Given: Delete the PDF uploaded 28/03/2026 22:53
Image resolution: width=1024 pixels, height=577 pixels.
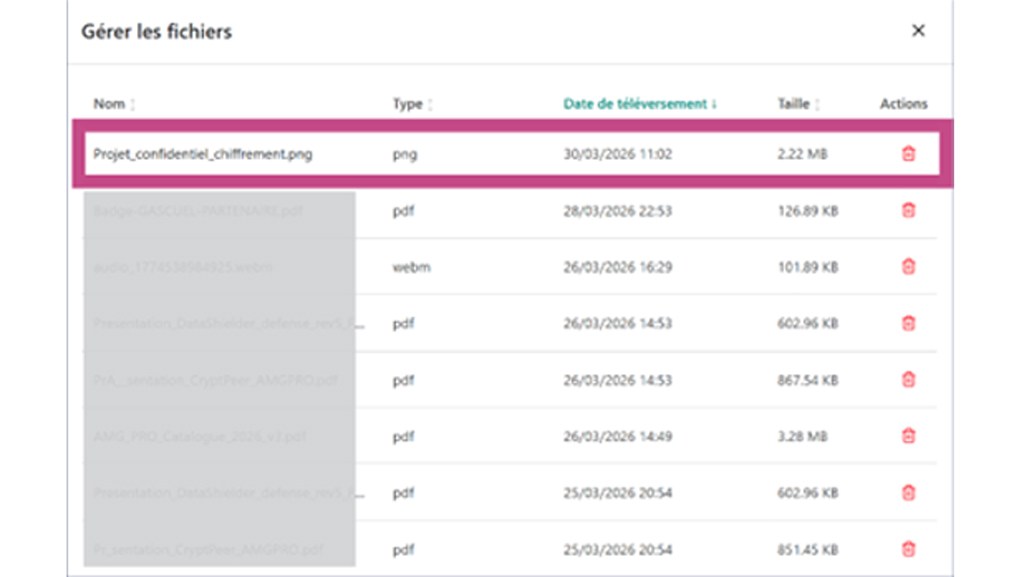Looking at the screenshot, I should pyautogui.click(x=906, y=210).
